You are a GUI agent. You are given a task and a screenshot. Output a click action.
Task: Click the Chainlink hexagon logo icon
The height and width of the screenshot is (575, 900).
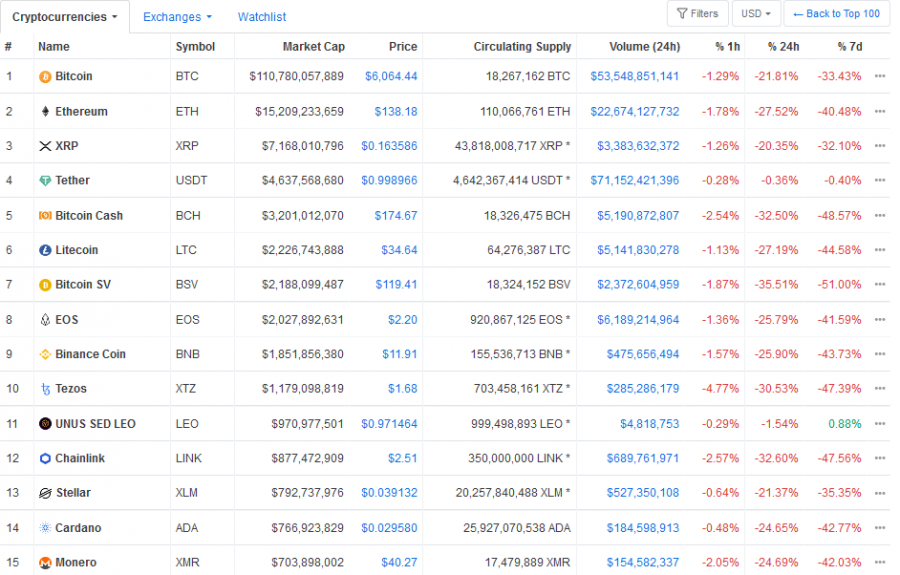pos(45,459)
